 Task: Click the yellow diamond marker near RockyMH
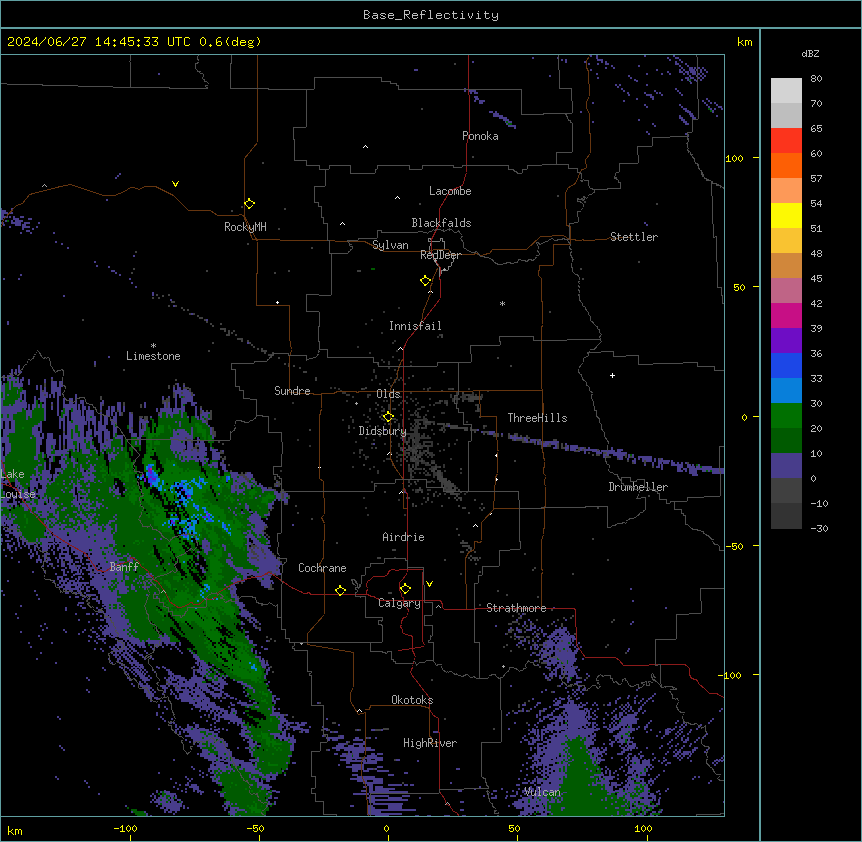[x=249, y=204]
